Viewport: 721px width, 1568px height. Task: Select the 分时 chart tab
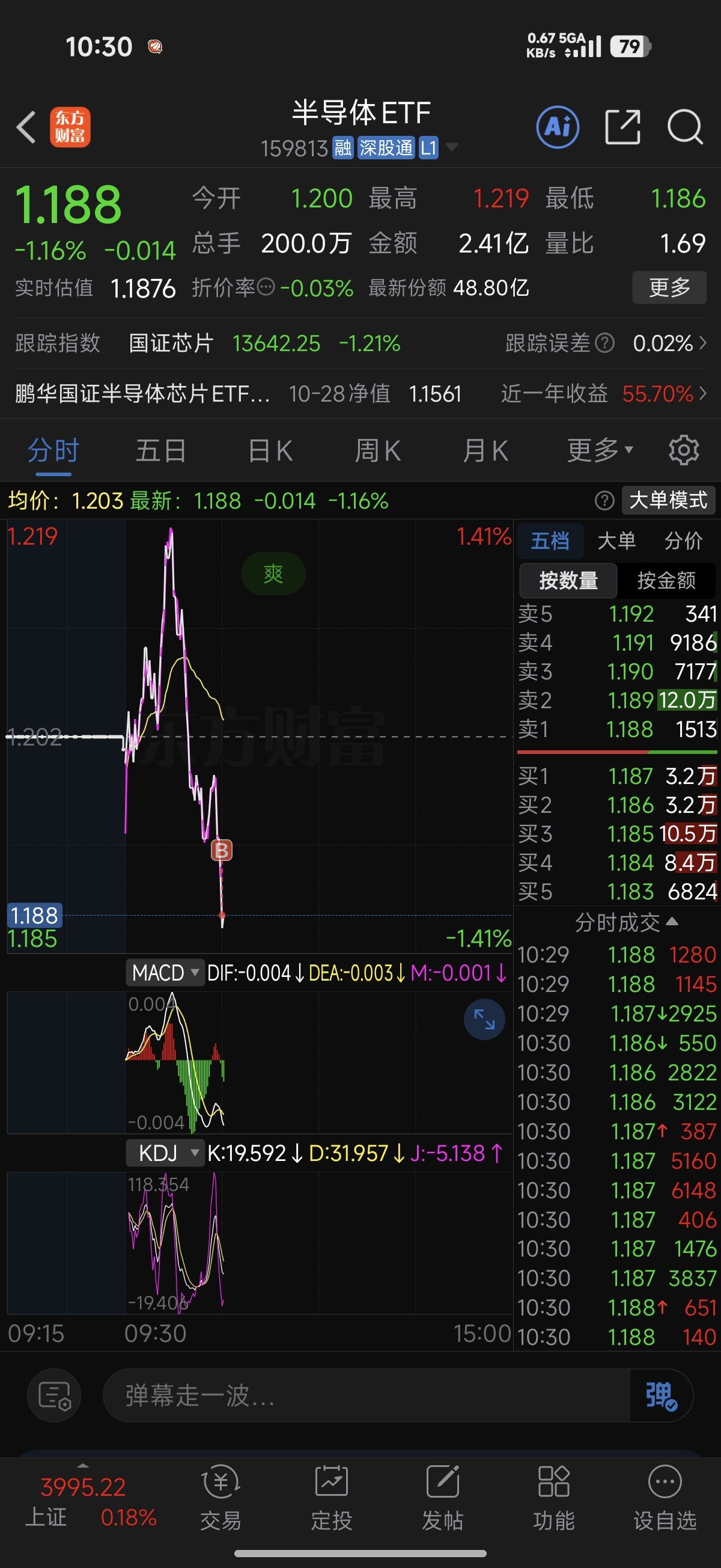point(53,451)
